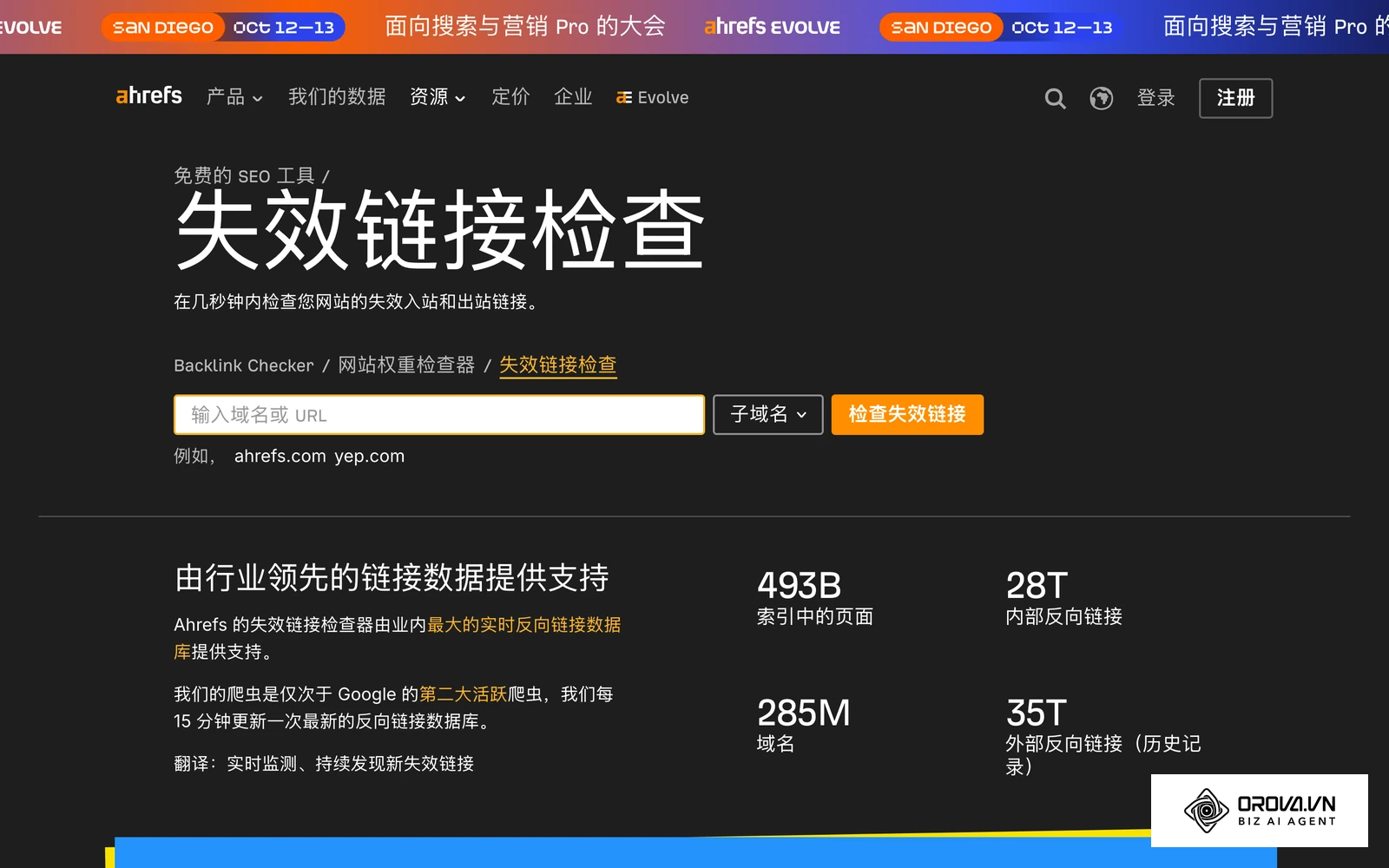This screenshot has width=1389, height=868.
Task: Open the globe language selector icon
Action: pyautogui.click(x=1102, y=98)
